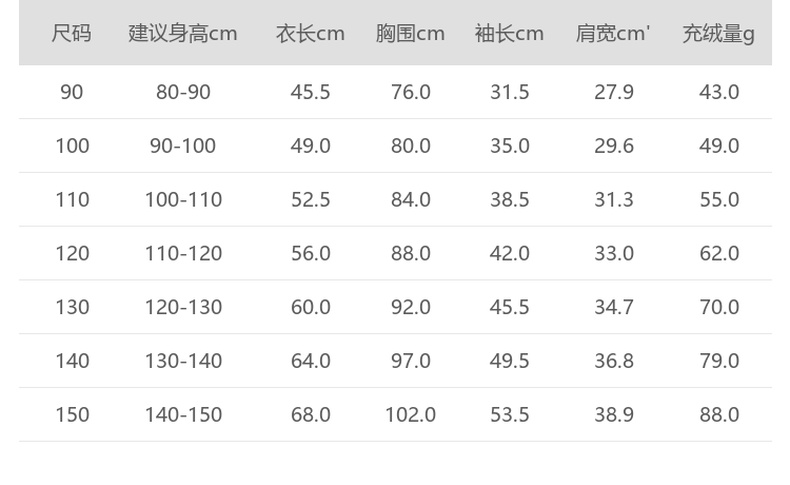Click sleeve length 45.5 in size 130 row
790x485 pixels.
(509, 307)
